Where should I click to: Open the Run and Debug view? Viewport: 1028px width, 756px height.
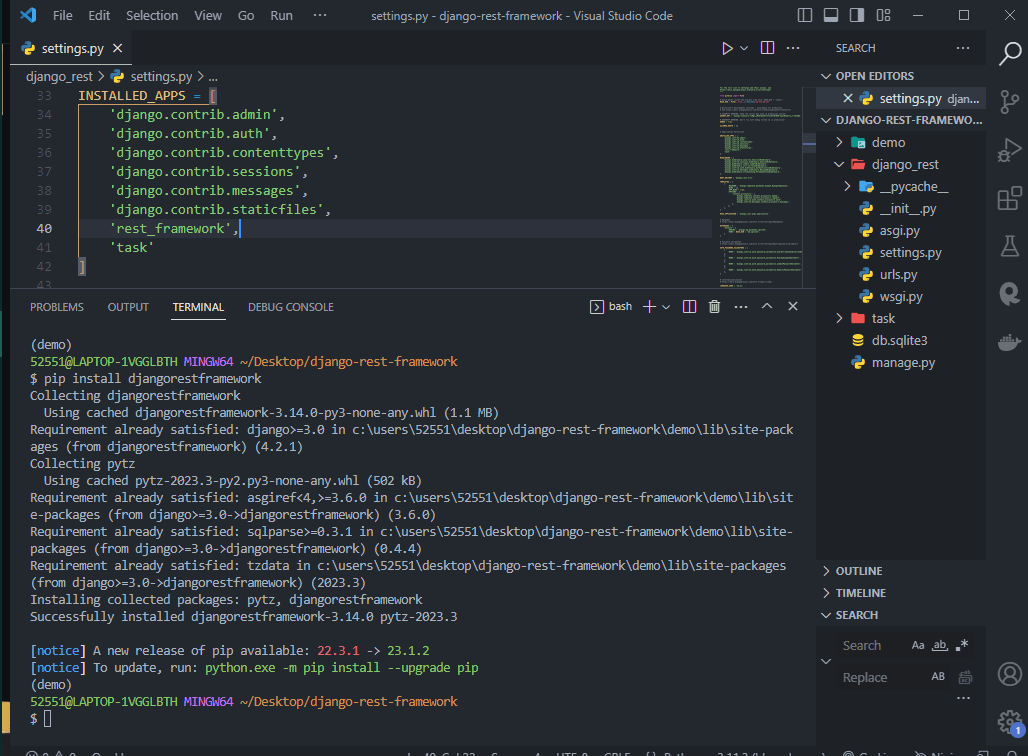coord(1010,150)
